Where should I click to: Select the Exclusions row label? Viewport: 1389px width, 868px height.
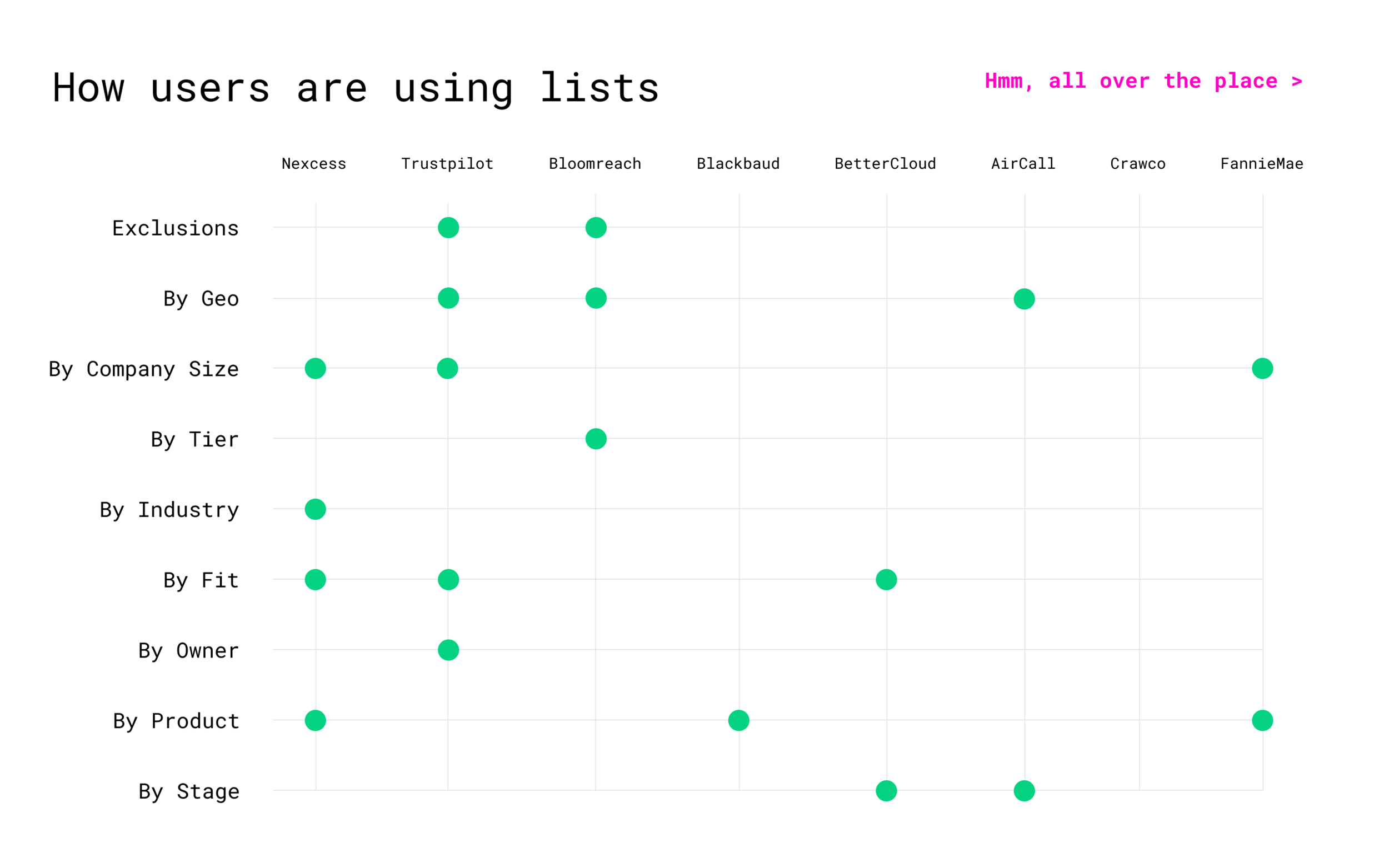pyautogui.click(x=175, y=228)
